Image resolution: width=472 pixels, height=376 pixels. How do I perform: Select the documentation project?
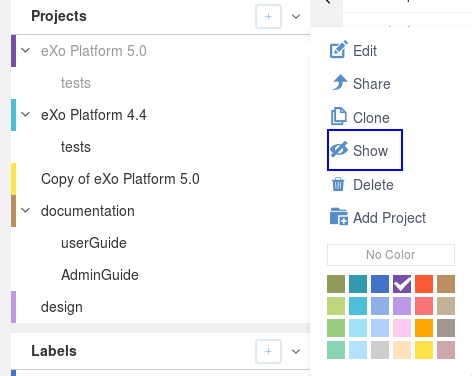coord(88,211)
